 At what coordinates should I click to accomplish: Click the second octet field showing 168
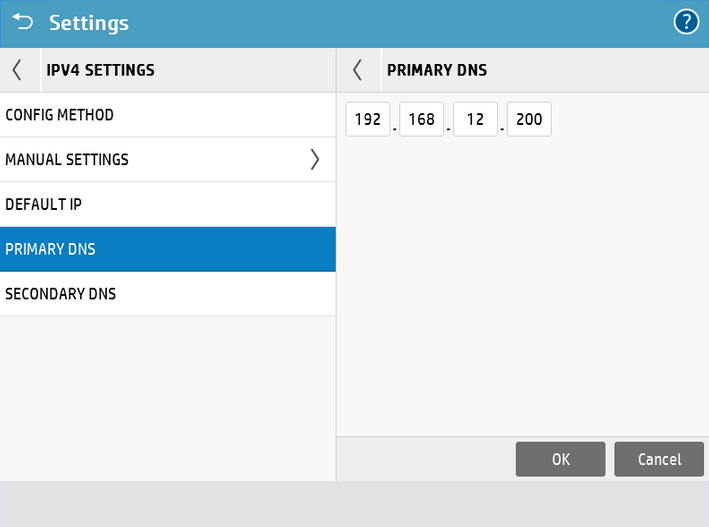pos(421,120)
